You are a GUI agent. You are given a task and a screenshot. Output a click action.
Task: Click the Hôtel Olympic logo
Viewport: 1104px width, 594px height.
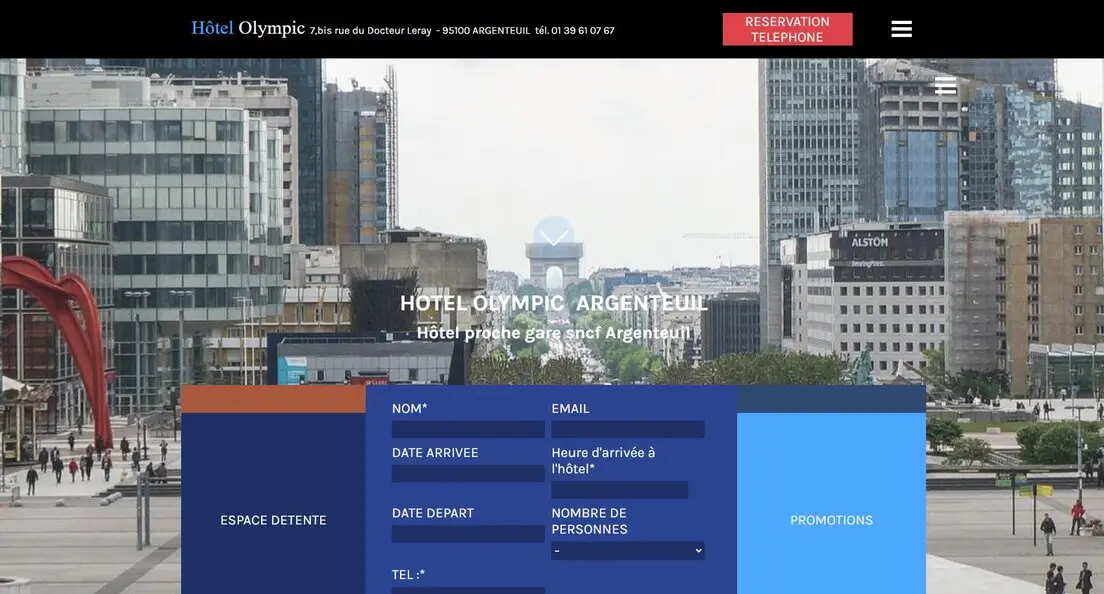[248, 28]
